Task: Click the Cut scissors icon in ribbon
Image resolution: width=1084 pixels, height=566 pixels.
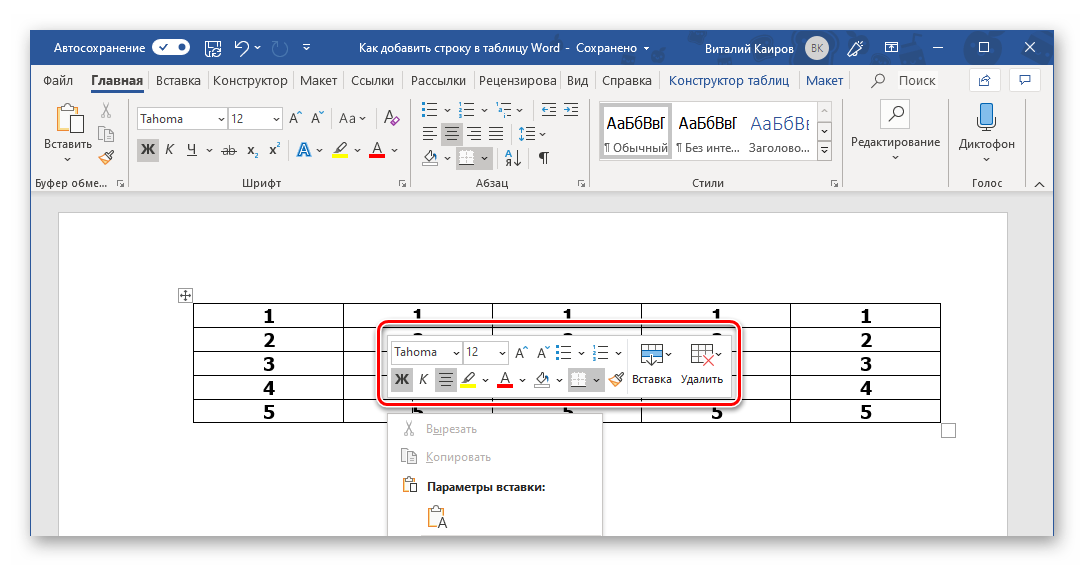Action: pyautogui.click(x=106, y=111)
